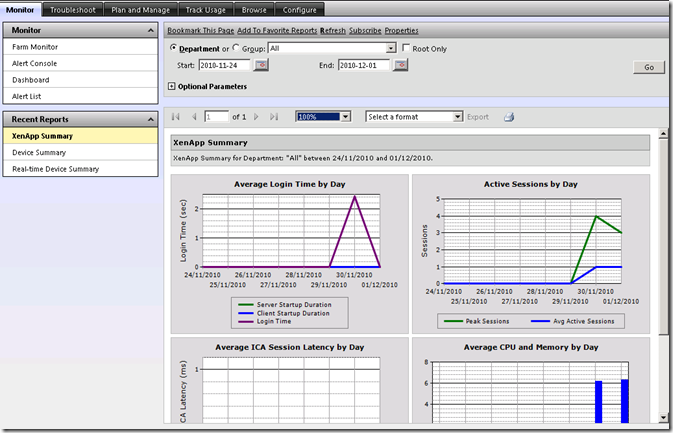Go to next report page
This screenshot has width=673, height=433.
(257, 117)
